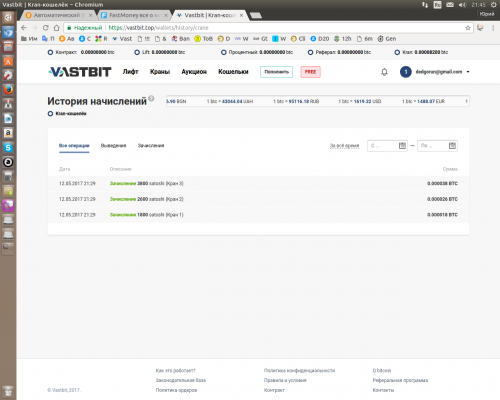Switch to Все операции tab
Image resolution: width=500 pixels, height=400 pixels.
click(74, 146)
